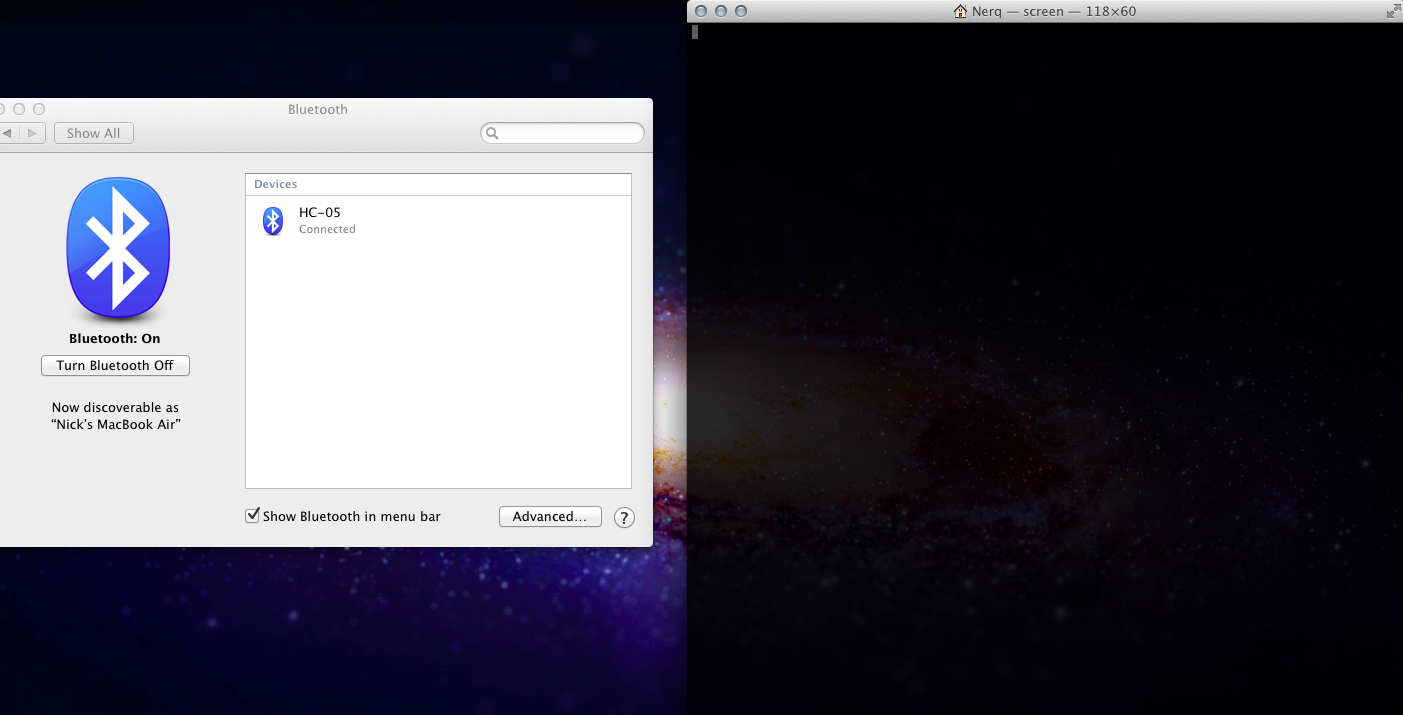Click the Bluetooth icon beside HC-05
Viewport: 1403px width, 715px height.
273,220
